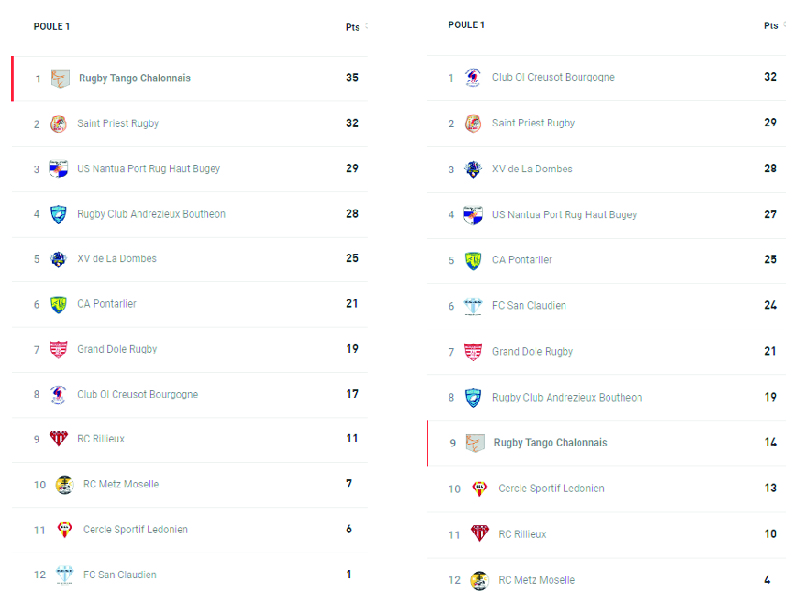This screenshot has height=603, width=798.
Task: Click US Nantua logo in left table
Action: pyautogui.click(x=59, y=169)
